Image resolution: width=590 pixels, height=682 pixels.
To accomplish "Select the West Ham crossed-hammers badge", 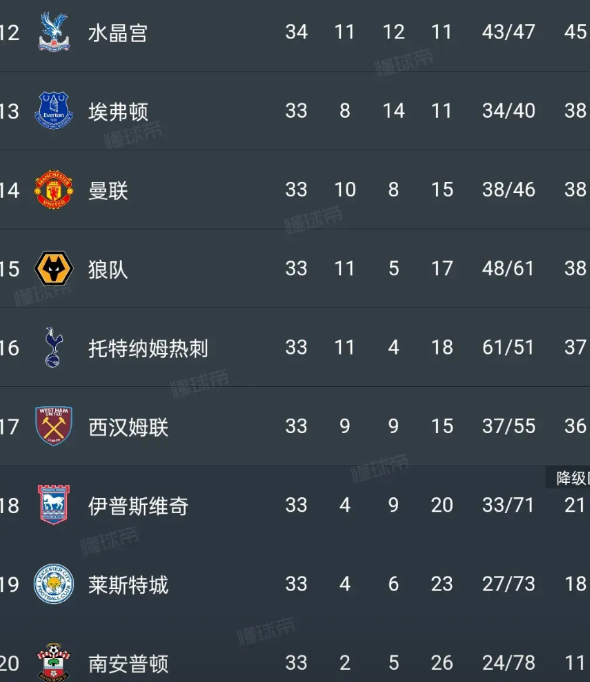I will coord(54,426).
